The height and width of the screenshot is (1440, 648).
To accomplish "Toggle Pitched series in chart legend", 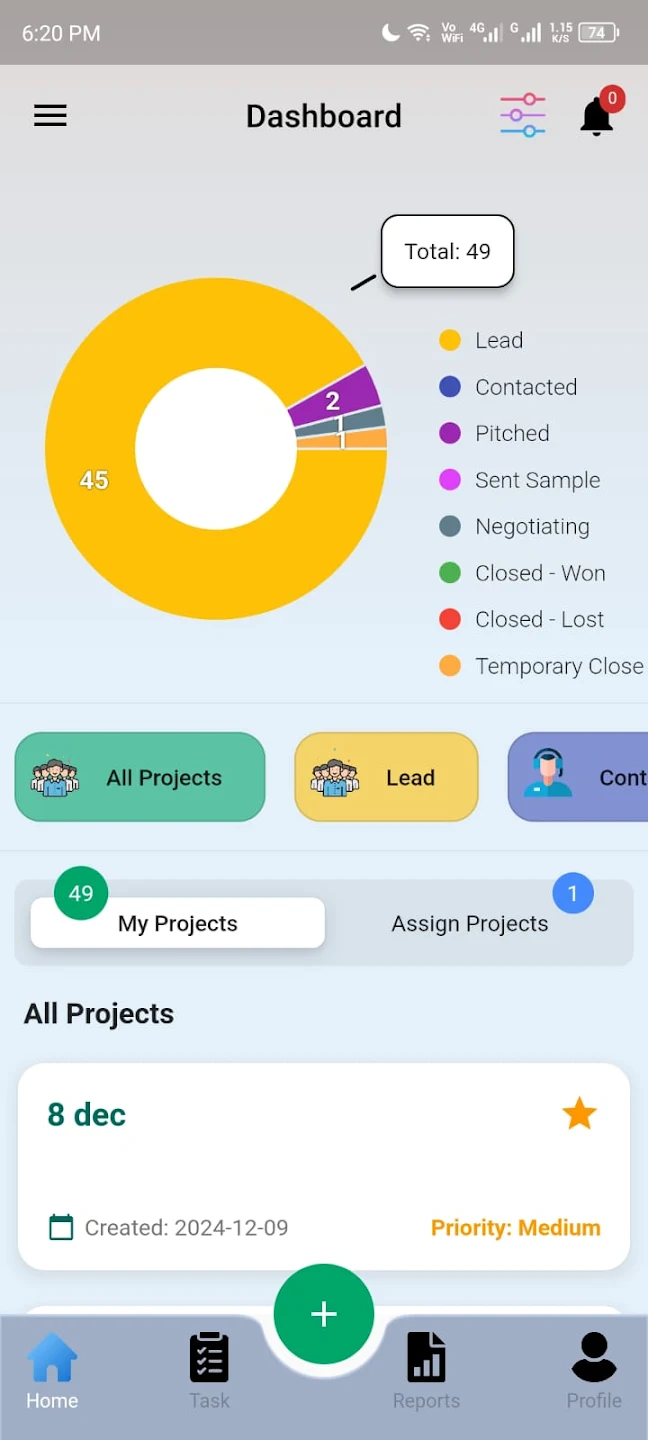I will tap(511, 434).
